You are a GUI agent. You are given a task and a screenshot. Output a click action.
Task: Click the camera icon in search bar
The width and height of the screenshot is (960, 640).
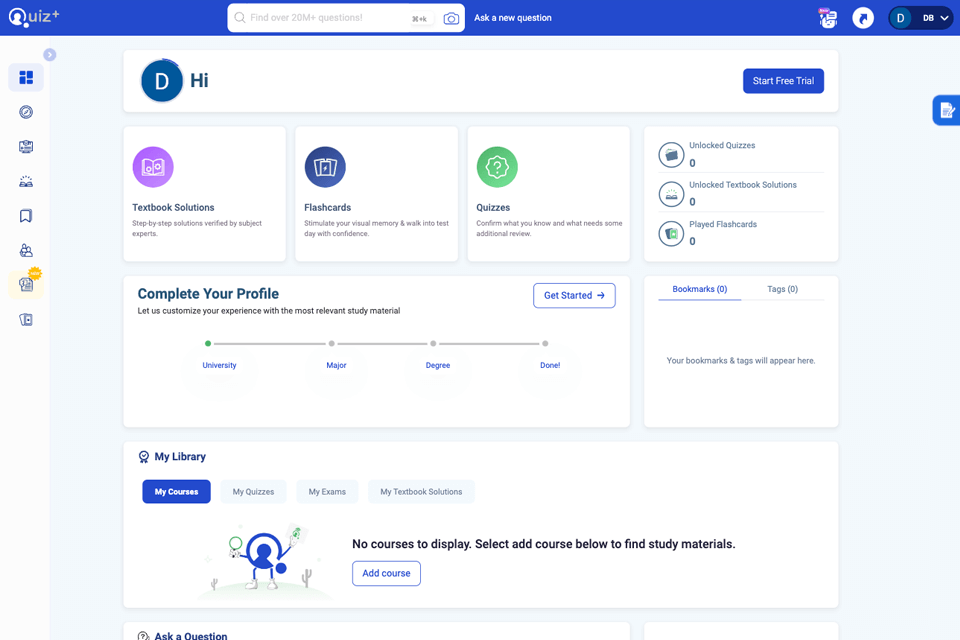(451, 18)
